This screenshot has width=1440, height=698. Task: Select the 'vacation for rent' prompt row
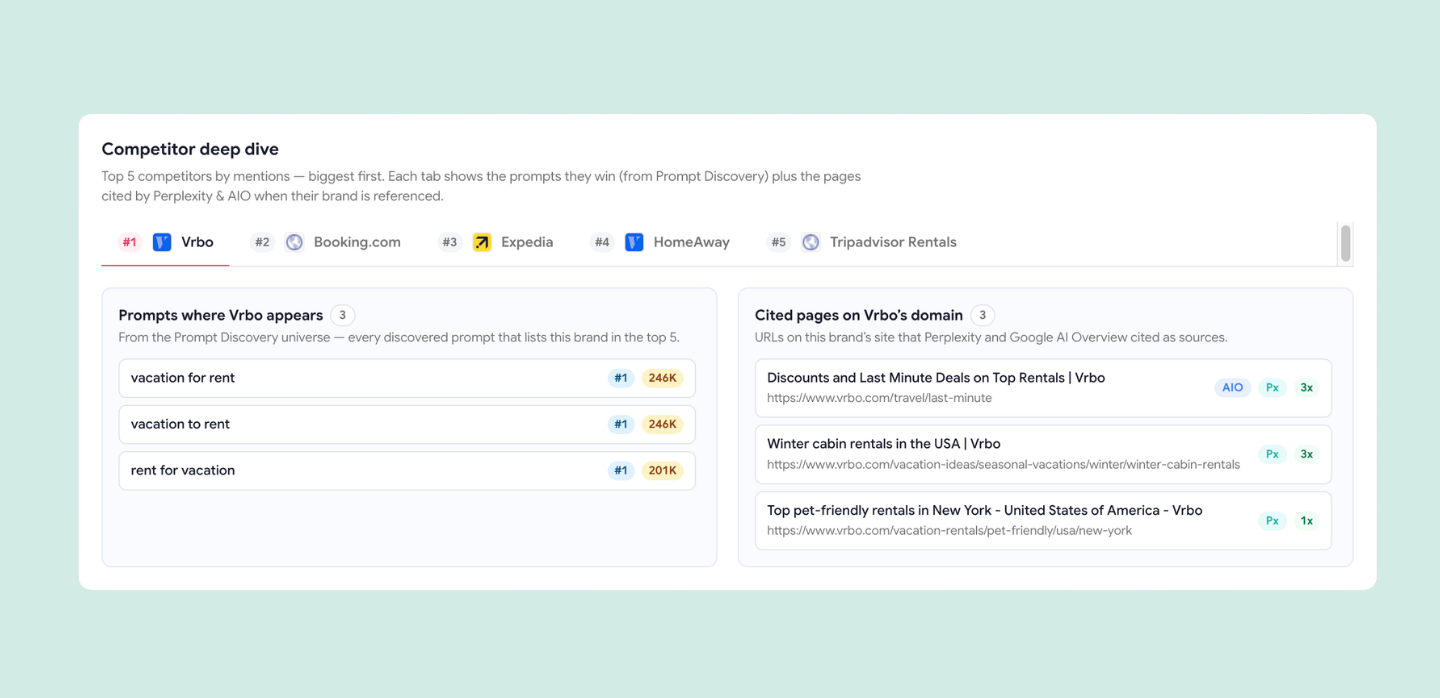tap(407, 378)
